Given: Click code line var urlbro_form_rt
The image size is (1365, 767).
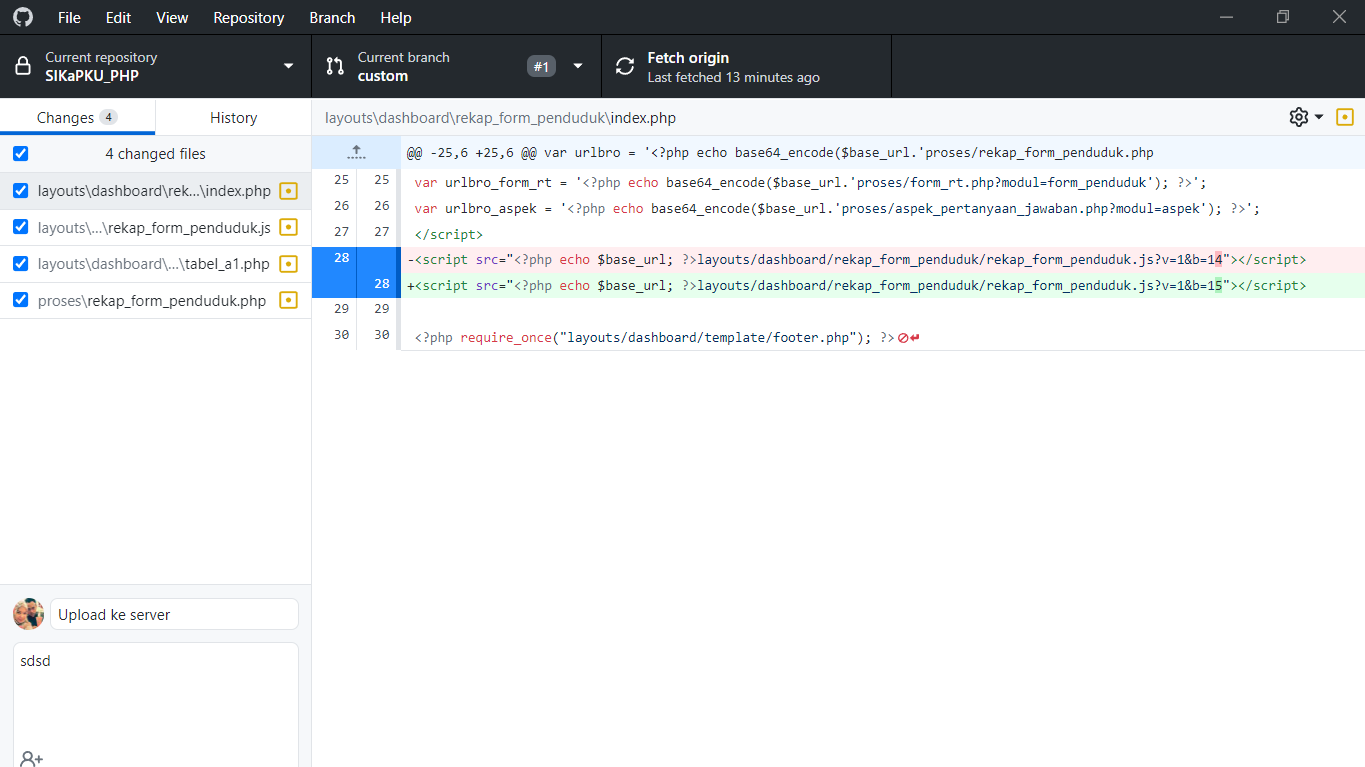Looking at the screenshot, I should [x=811, y=182].
